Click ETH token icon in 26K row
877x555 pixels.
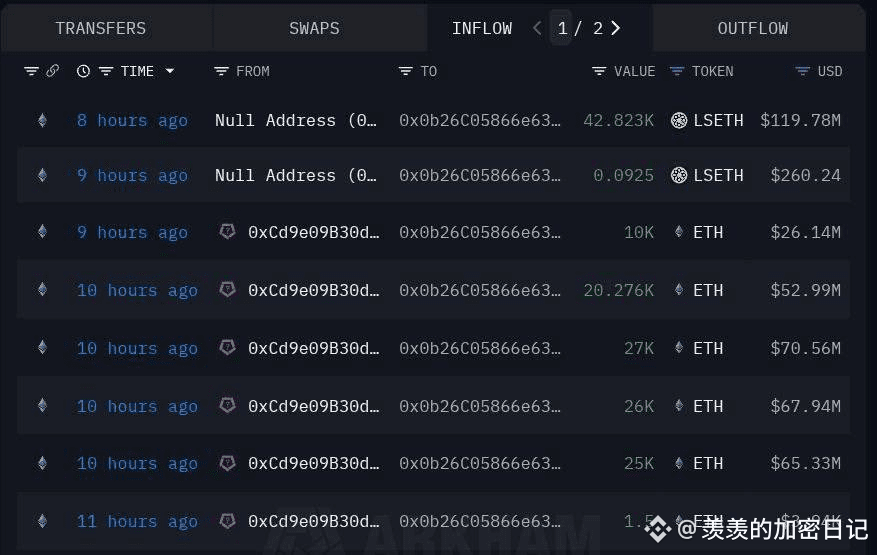(679, 406)
